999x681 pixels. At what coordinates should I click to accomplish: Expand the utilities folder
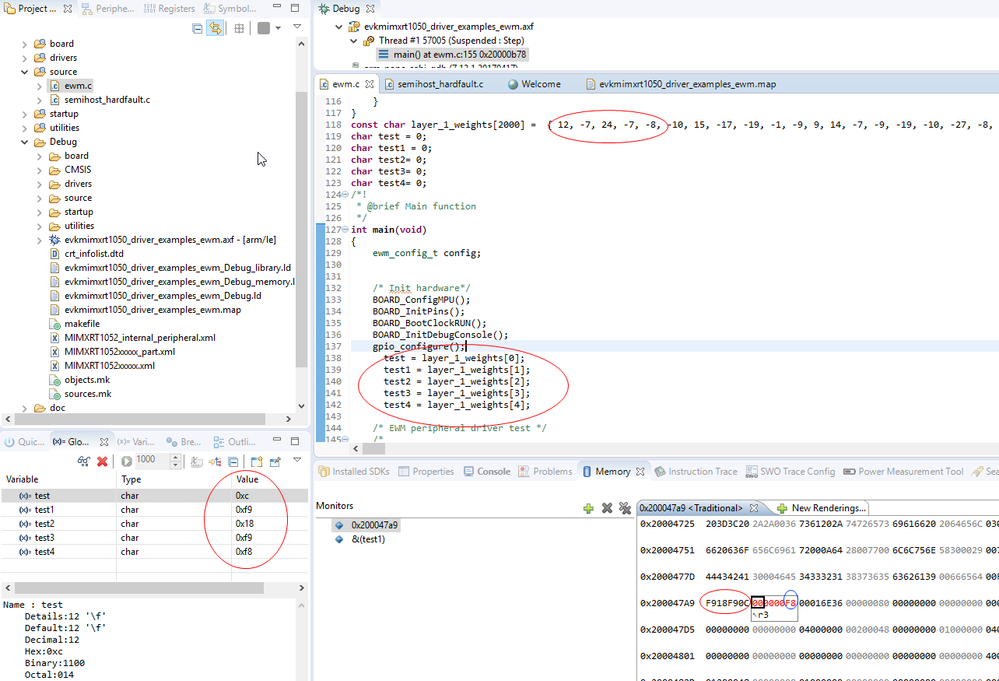[24, 128]
